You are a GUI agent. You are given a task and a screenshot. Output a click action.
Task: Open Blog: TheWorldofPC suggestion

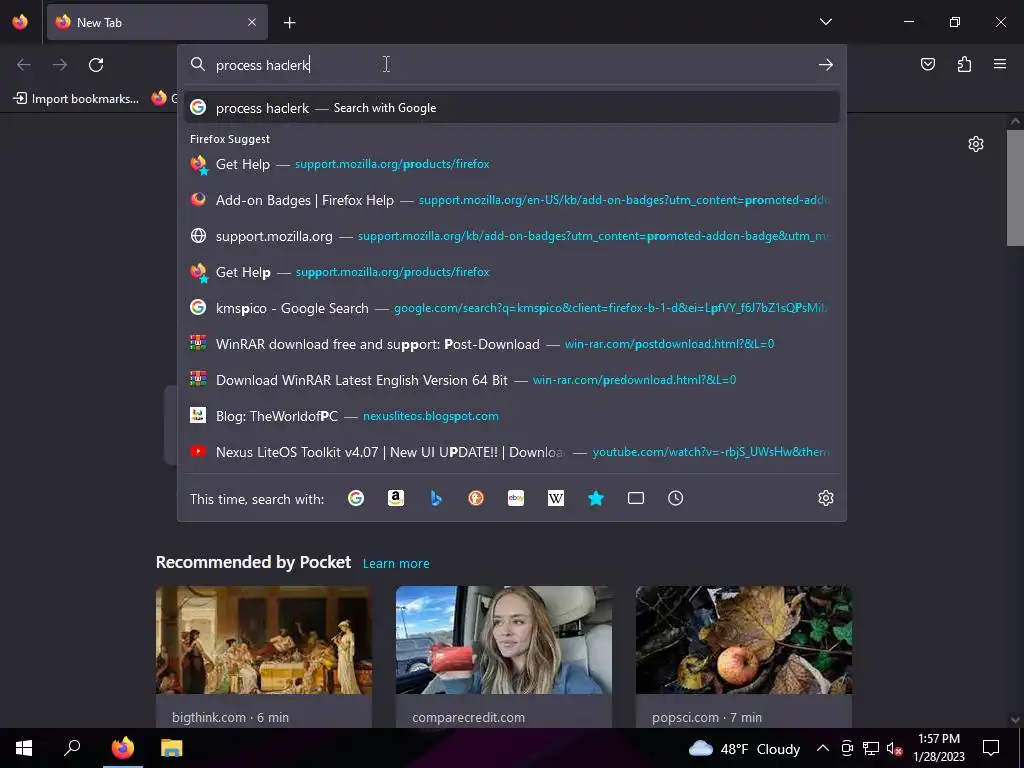tap(512, 415)
